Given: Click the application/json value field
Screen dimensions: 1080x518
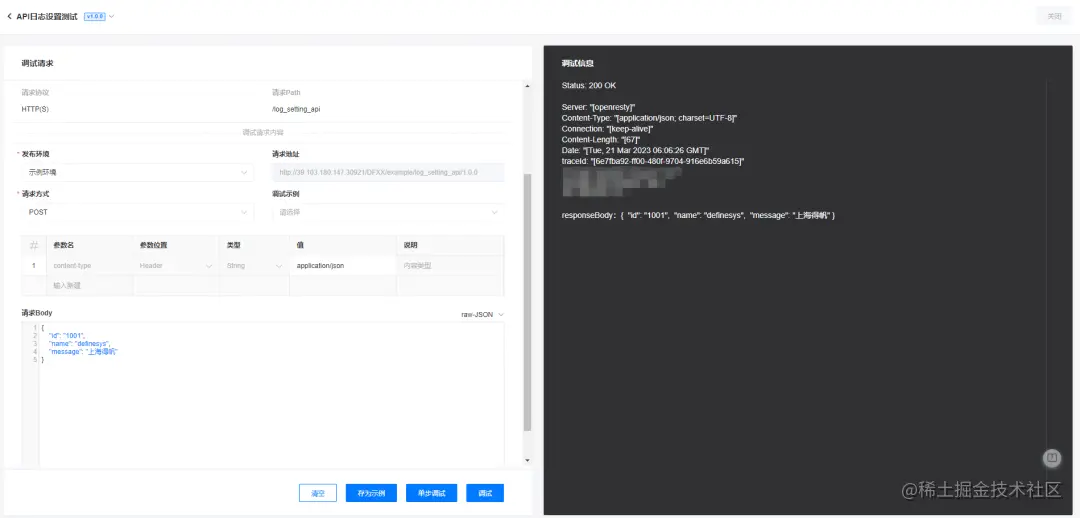Looking at the screenshot, I should [x=343, y=265].
